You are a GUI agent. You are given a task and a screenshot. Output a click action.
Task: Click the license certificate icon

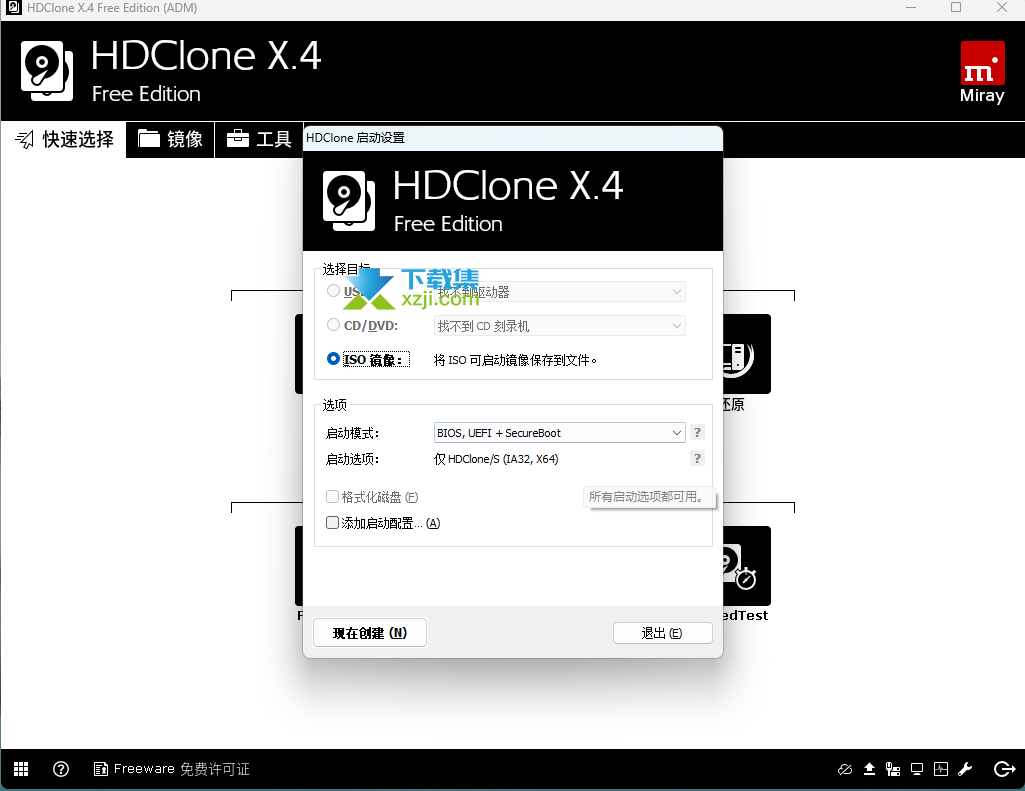pos(101,769)
